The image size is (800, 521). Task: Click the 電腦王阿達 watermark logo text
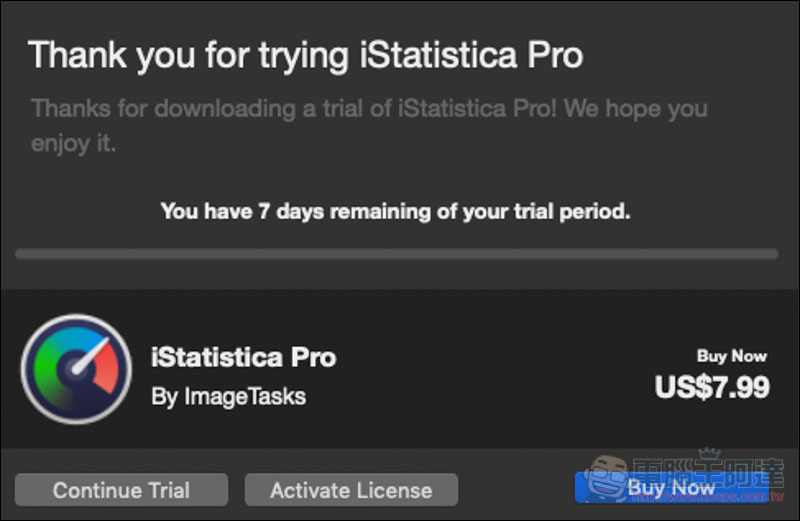(708, 474)
